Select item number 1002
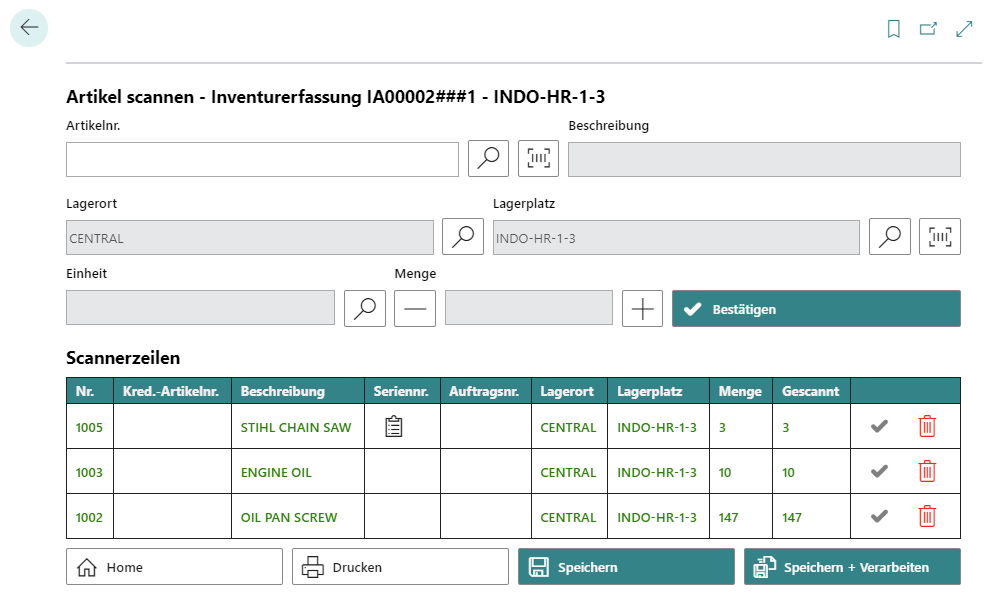Viewport: 1003px width, 605px height. coord(89,517)
